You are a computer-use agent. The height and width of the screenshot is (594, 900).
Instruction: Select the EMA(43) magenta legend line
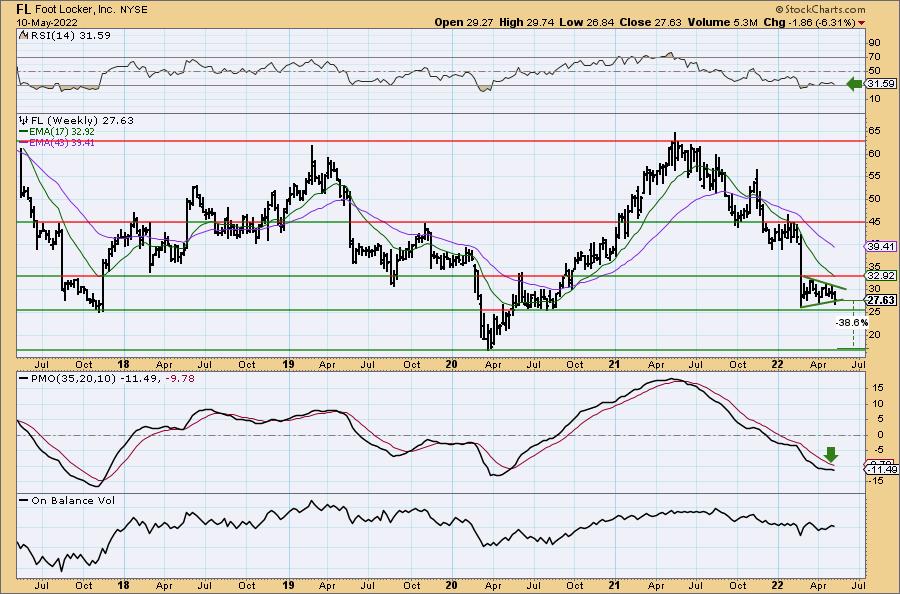tap(24, 142)
